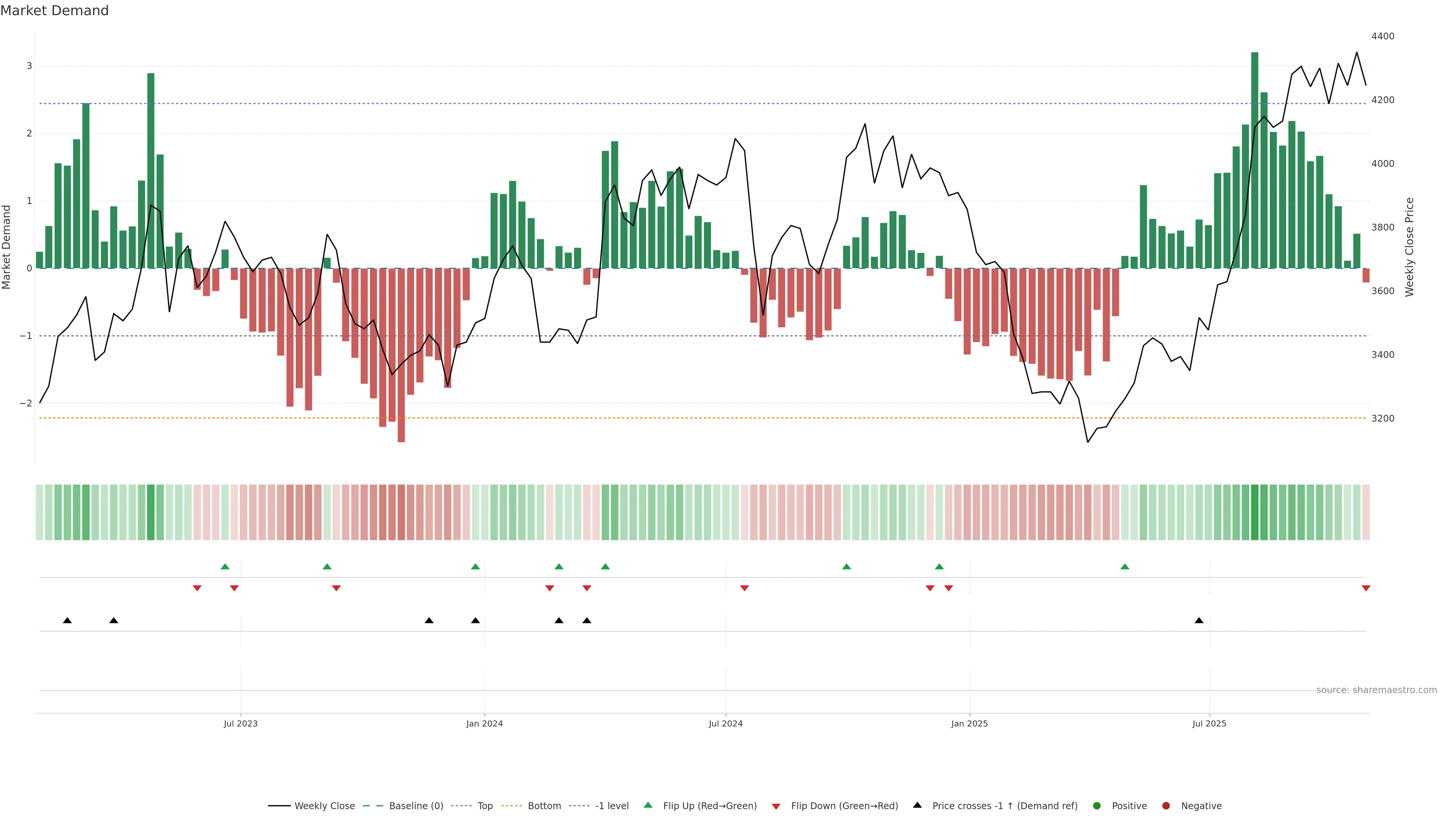Screen dimensions: 1456x819
Task: Click the 4400 label on the price axis
Action: pyautogui.click(x=1382, y=36)
